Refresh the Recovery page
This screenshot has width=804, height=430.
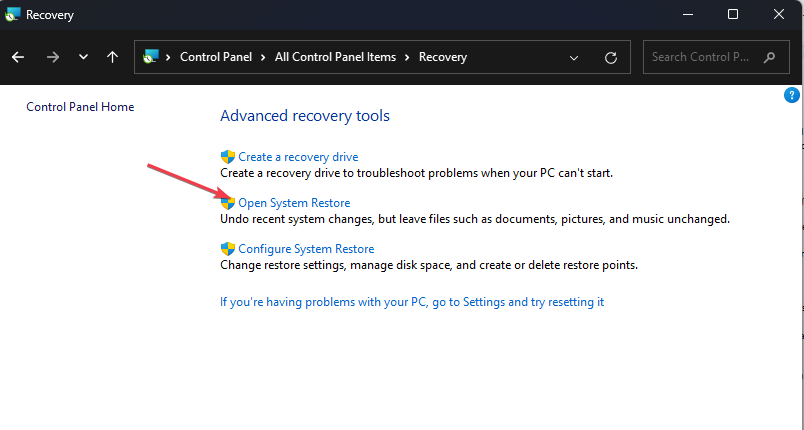pos(611,58)
